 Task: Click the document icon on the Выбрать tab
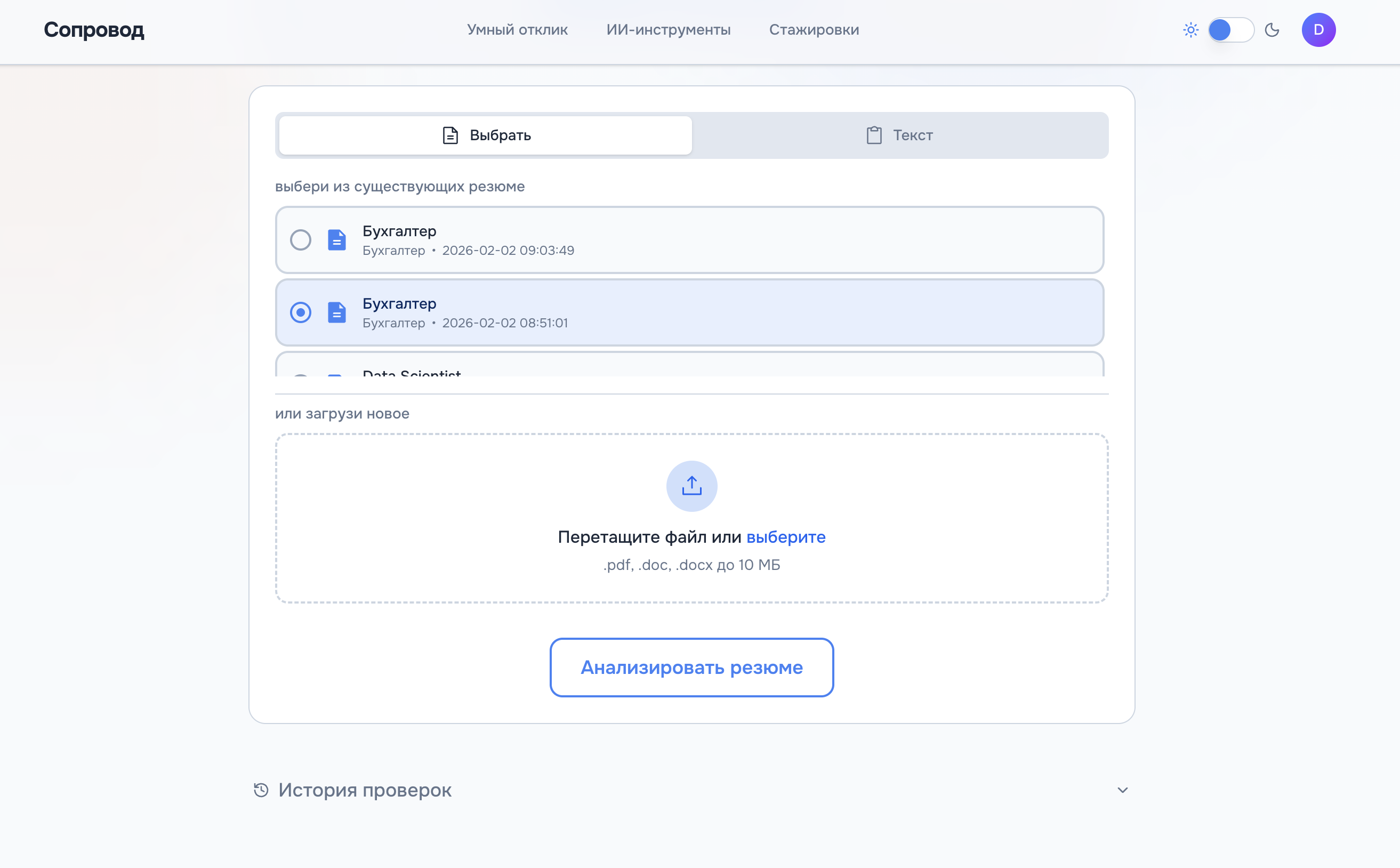[x=449, y=135]
